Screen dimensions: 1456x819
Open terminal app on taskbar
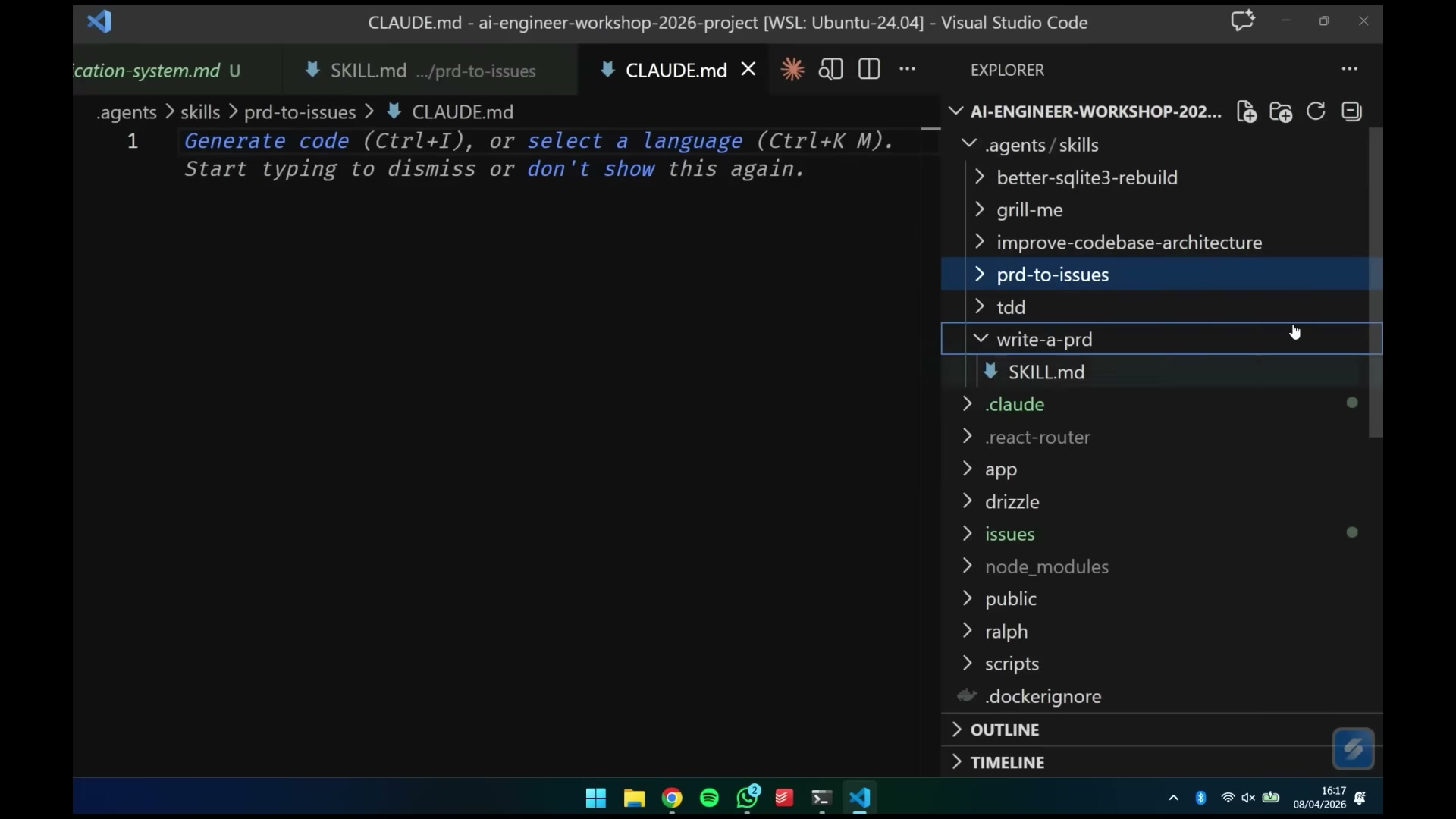click(822, 798)
